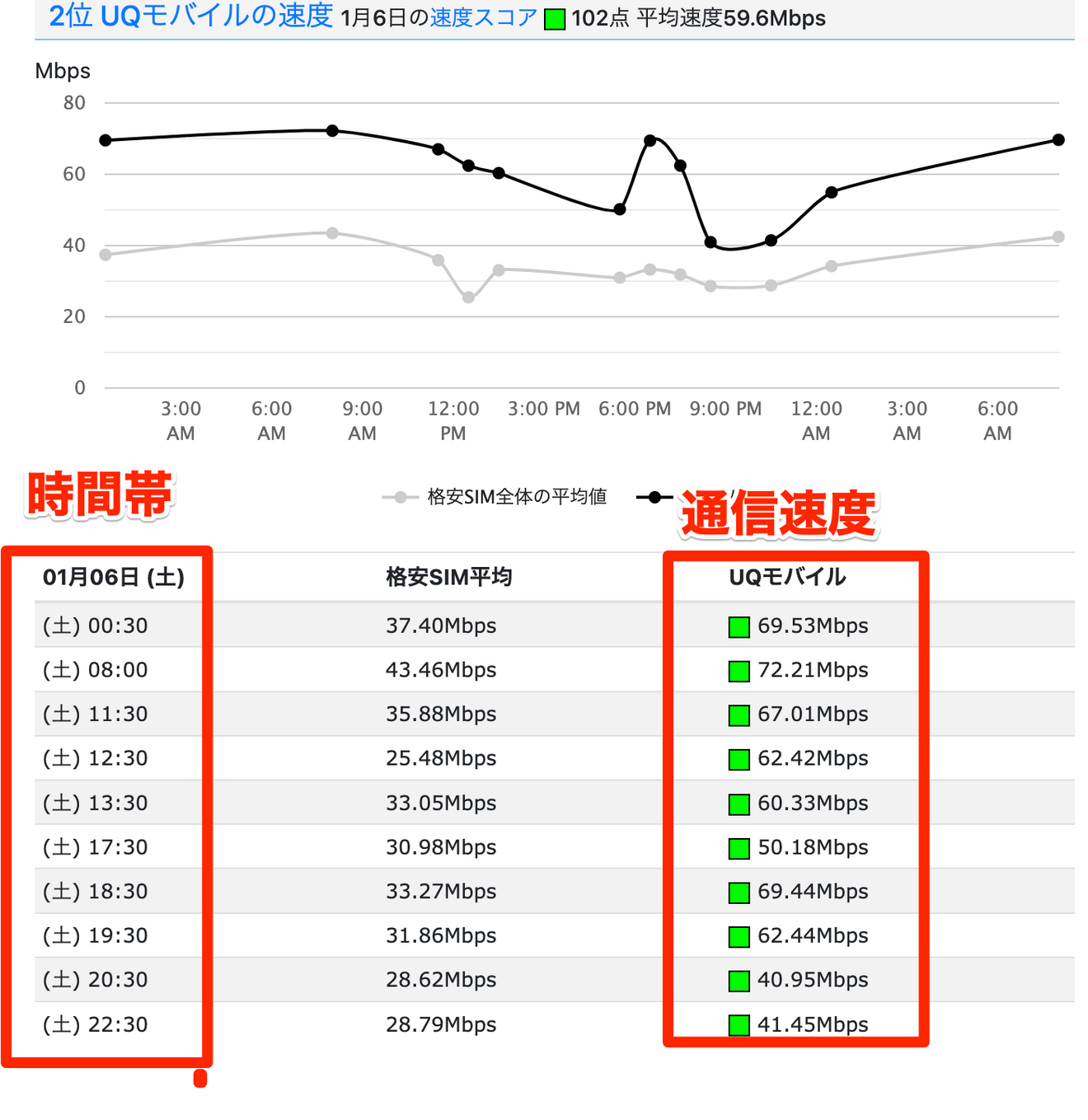Screen dimensions: 1088x1120
Task: Select the (土) 22:30 time cell
Action: [x=96, y=1024]
